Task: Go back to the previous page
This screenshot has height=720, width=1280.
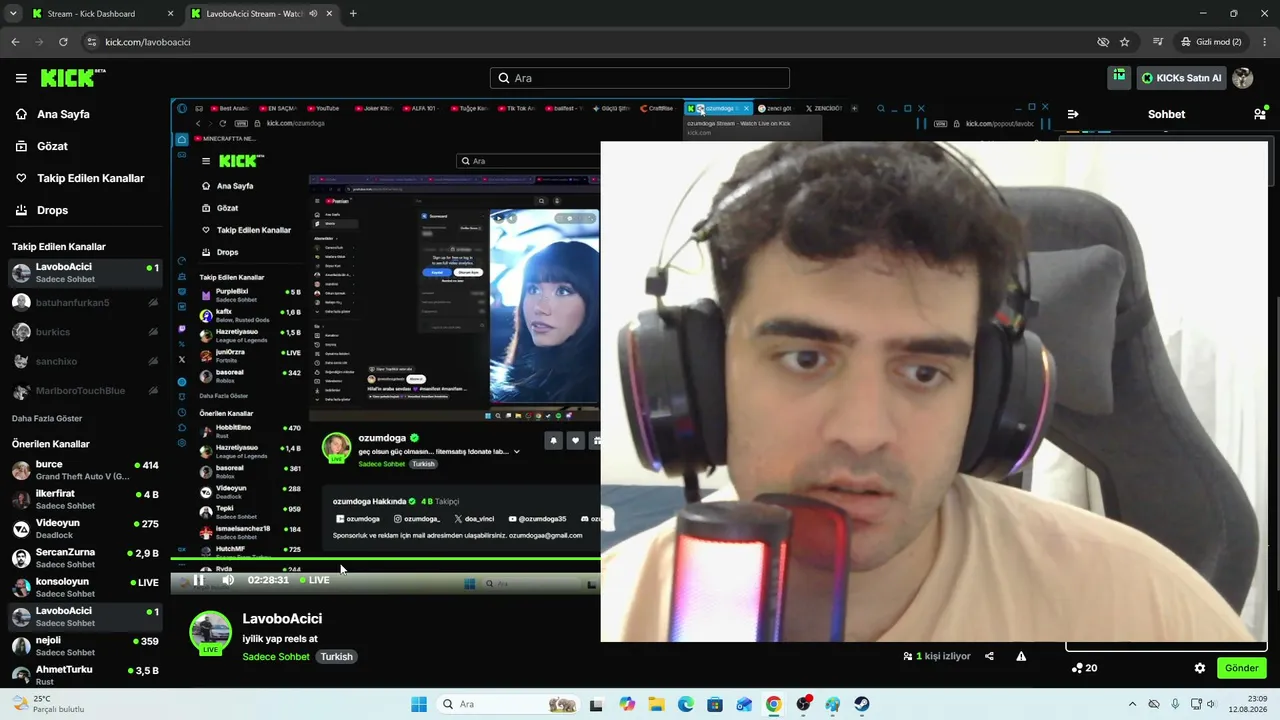Action: (15, 42)
